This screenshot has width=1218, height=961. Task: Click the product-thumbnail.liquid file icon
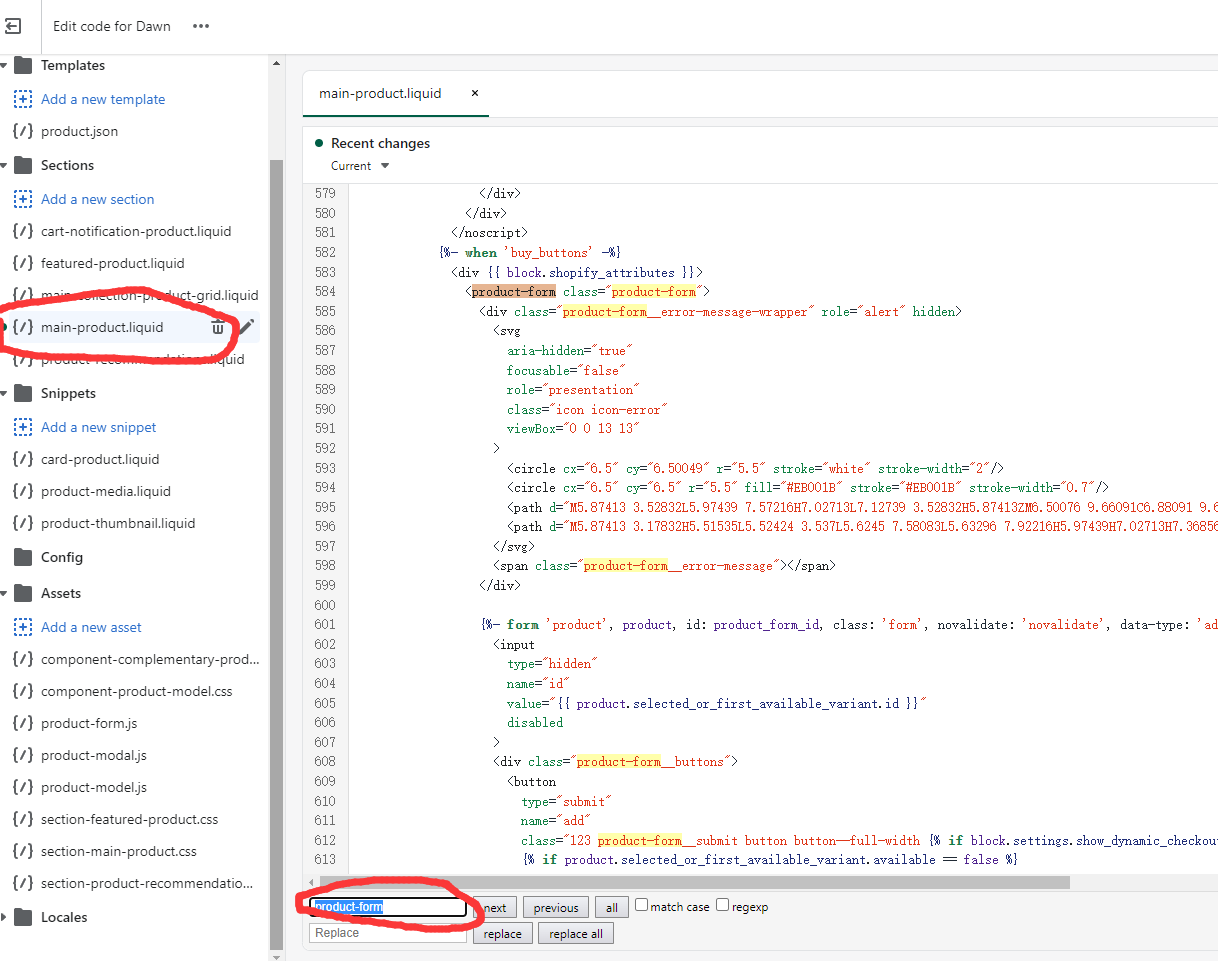click(23, 523)
